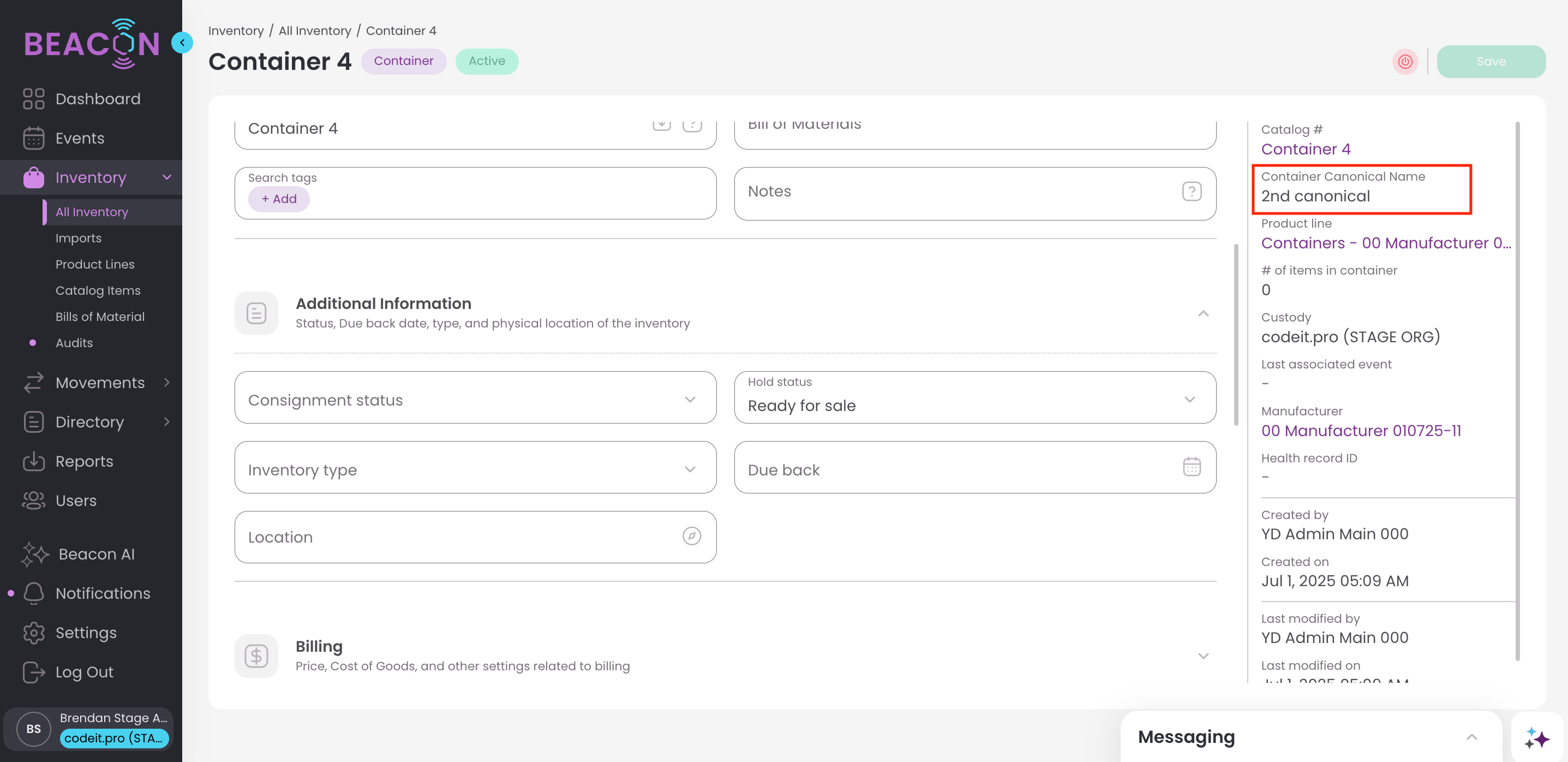Open Settings gear in sidebar
Screen dimensions: 1568x762
(x=34, y=633)
